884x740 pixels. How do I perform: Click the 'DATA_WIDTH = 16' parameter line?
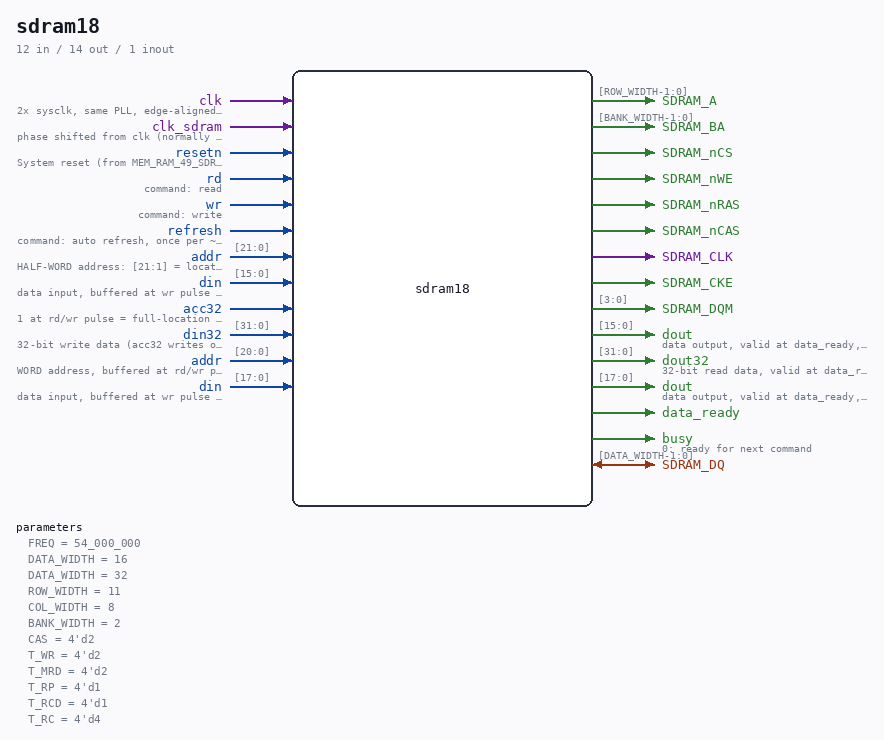[x=78, y=559]
